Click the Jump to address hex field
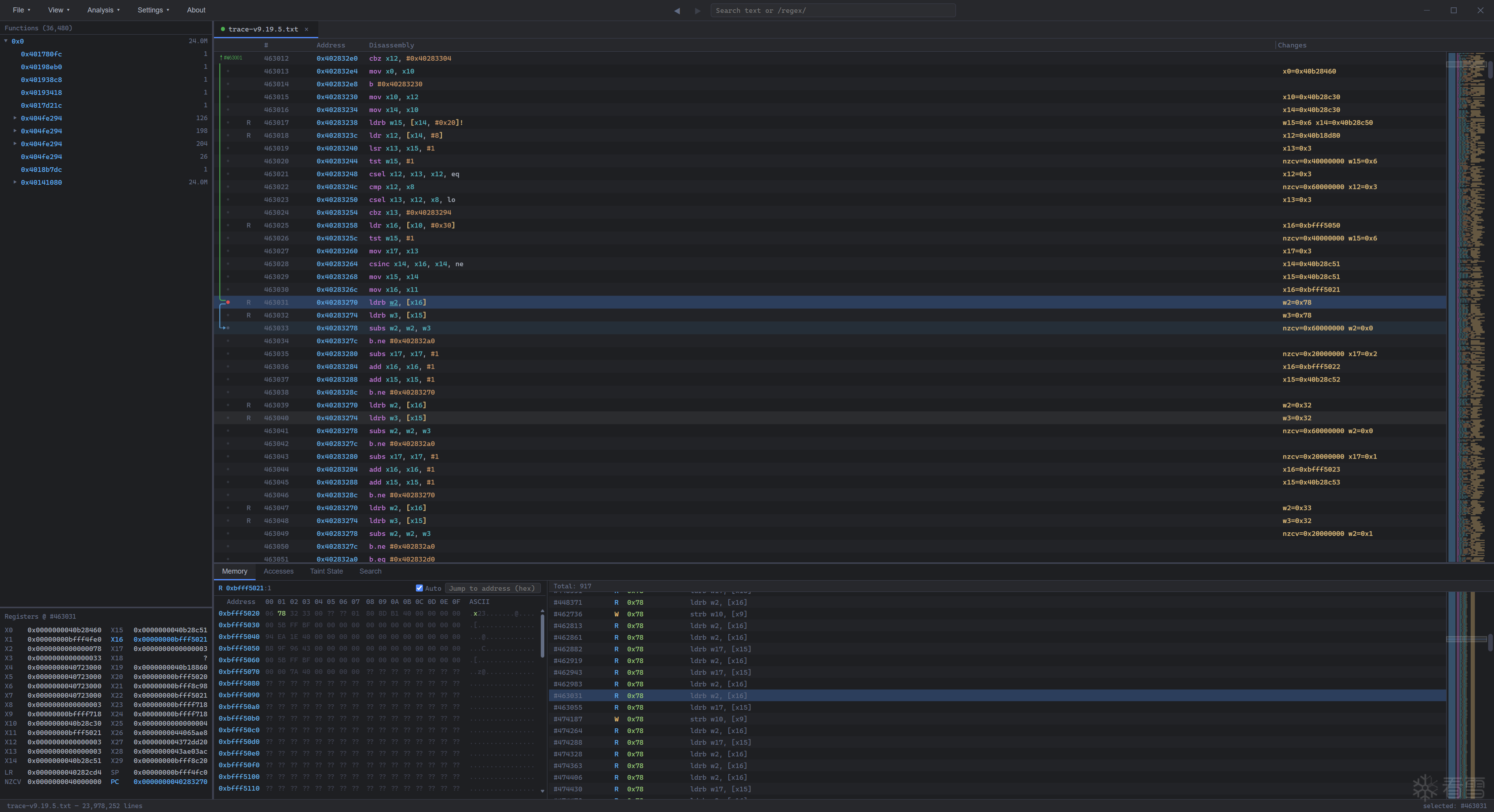This screenshot has width=1494, height=812. pos(492,588)
